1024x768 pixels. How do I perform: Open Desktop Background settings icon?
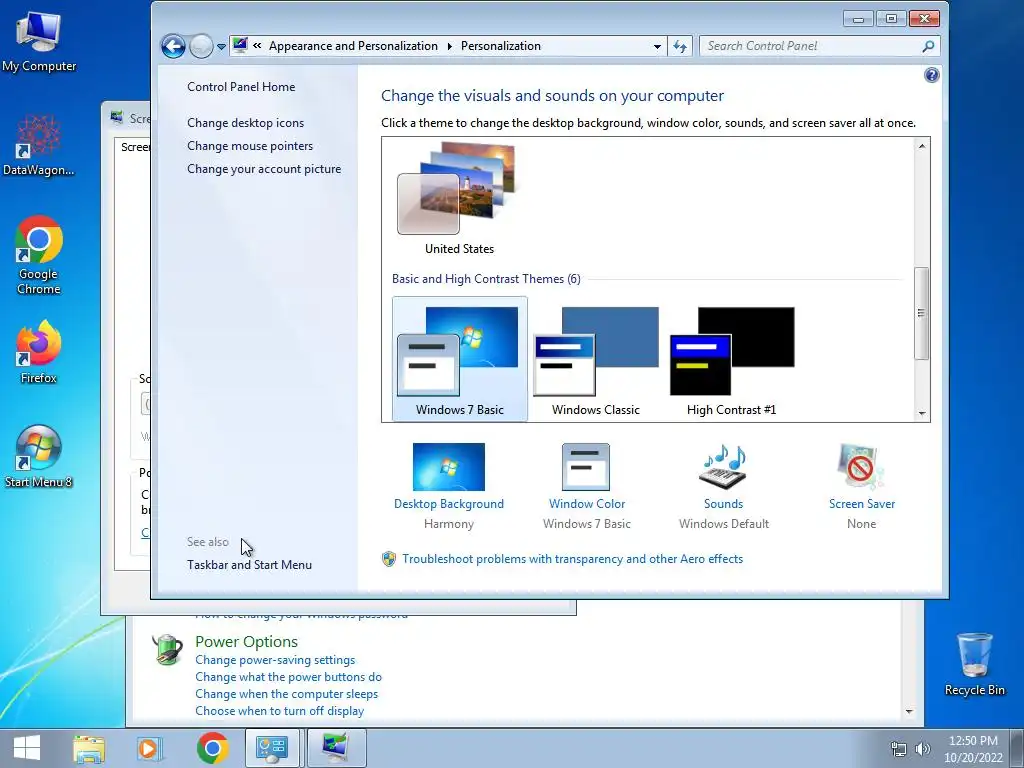tap(449, 467)
